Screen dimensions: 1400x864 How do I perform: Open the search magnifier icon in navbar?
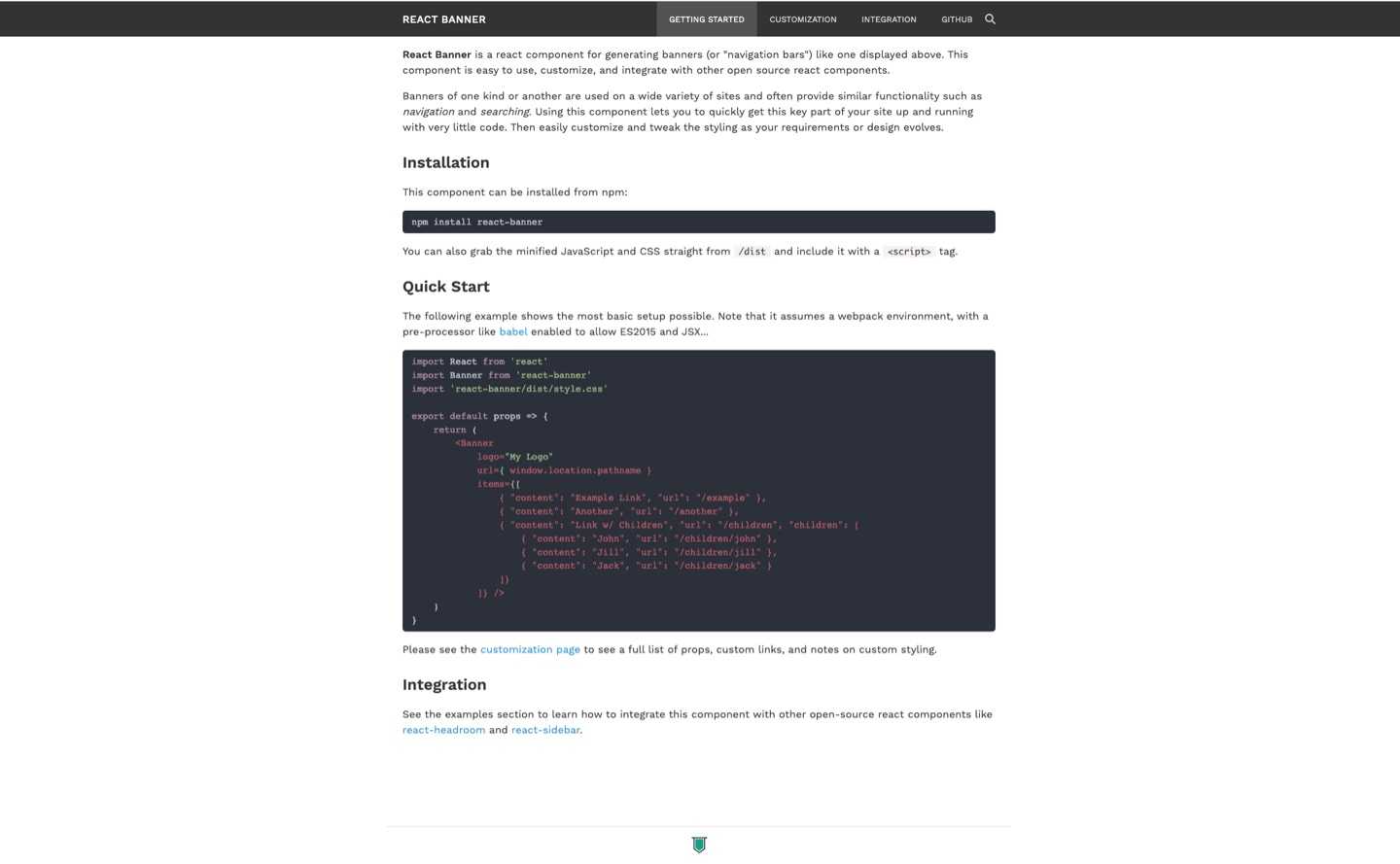990,18
